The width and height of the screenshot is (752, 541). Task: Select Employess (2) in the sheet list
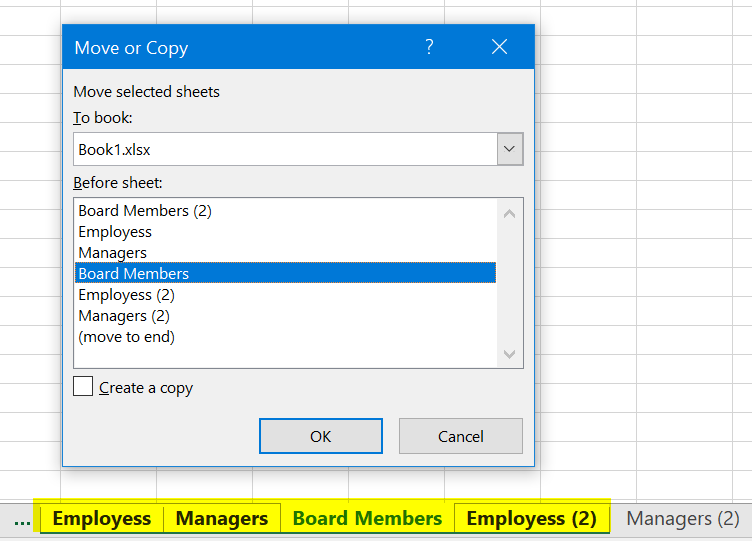[126, 295]
